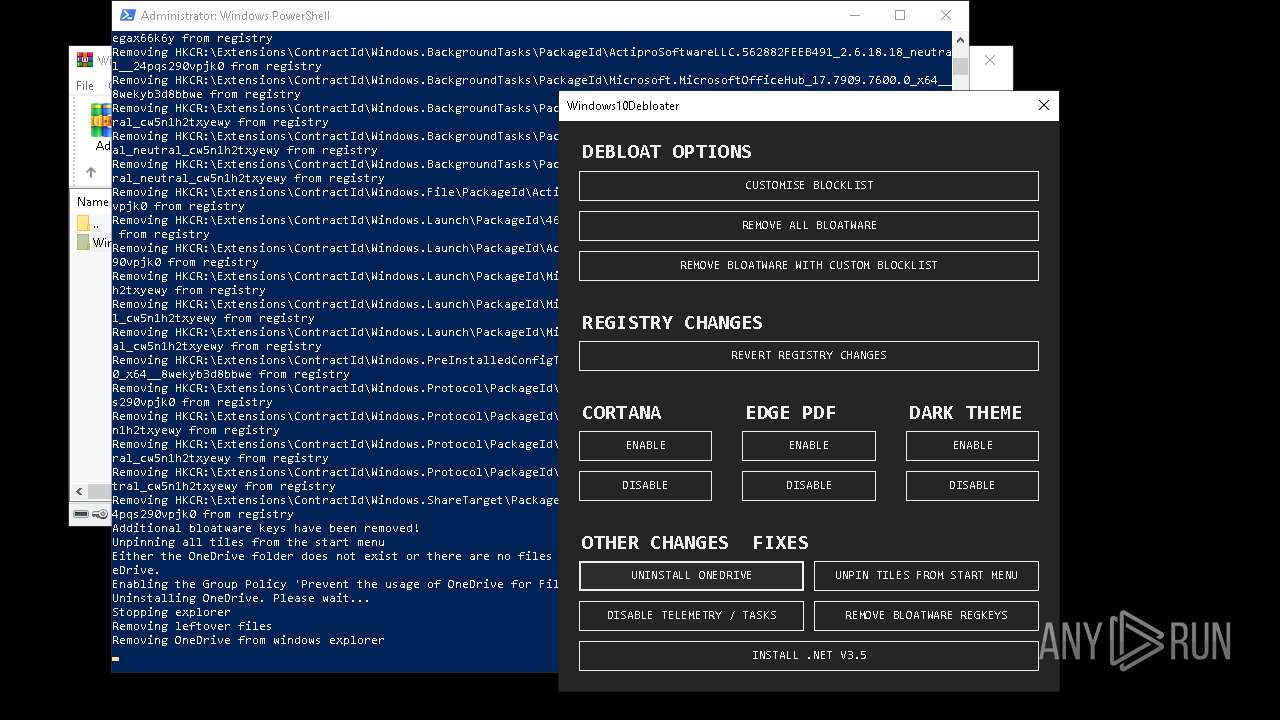Minimize the PowerShell window
This screenshot has height=720, width=1280.
point(854,15)
